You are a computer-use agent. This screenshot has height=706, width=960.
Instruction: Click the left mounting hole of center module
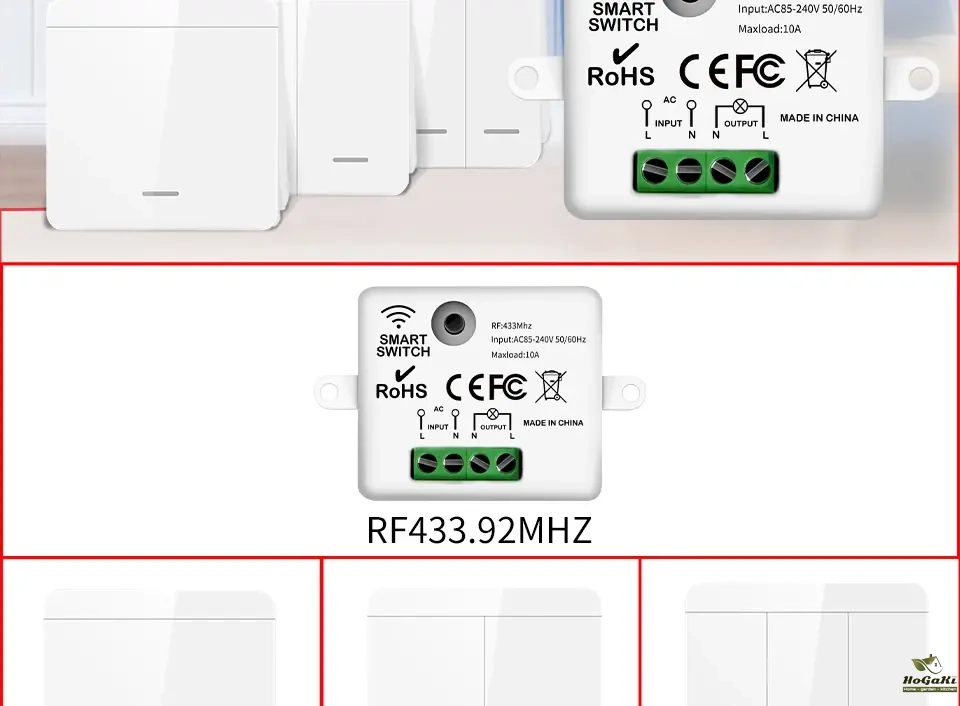coord(329,392)
